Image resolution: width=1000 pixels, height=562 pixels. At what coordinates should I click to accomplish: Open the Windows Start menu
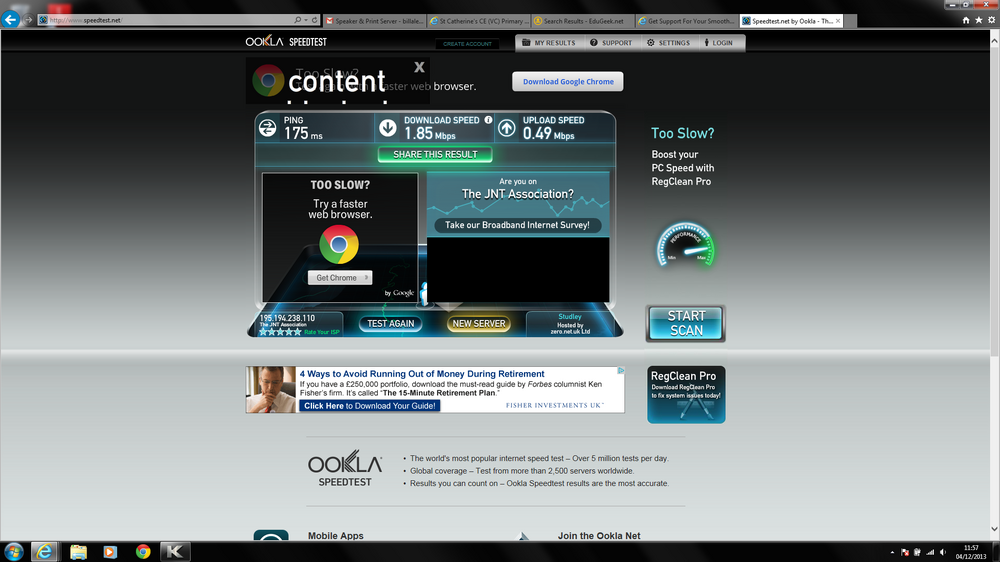point(13,551)
